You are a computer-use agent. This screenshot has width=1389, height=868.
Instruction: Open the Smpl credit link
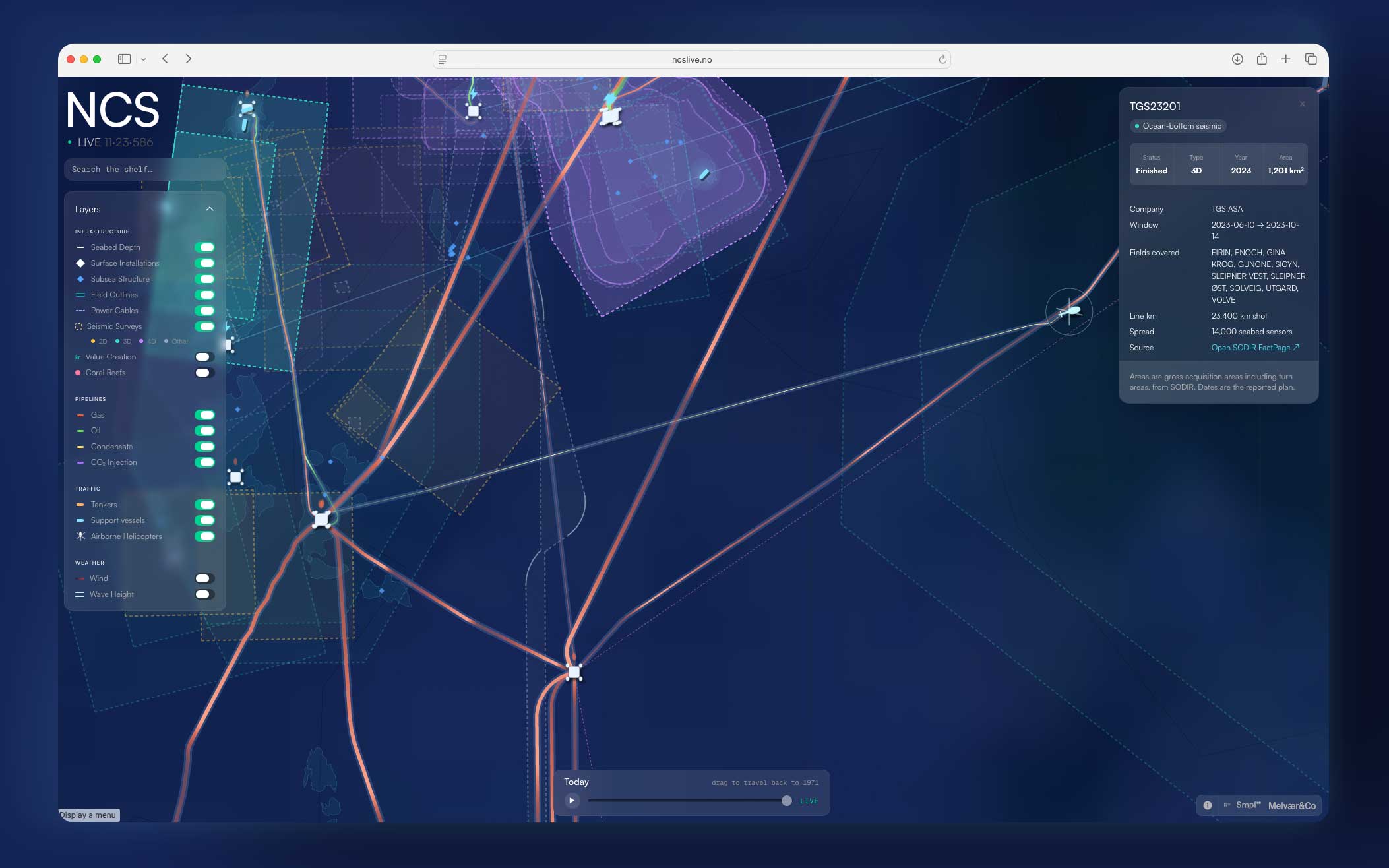coord(1249,805)
